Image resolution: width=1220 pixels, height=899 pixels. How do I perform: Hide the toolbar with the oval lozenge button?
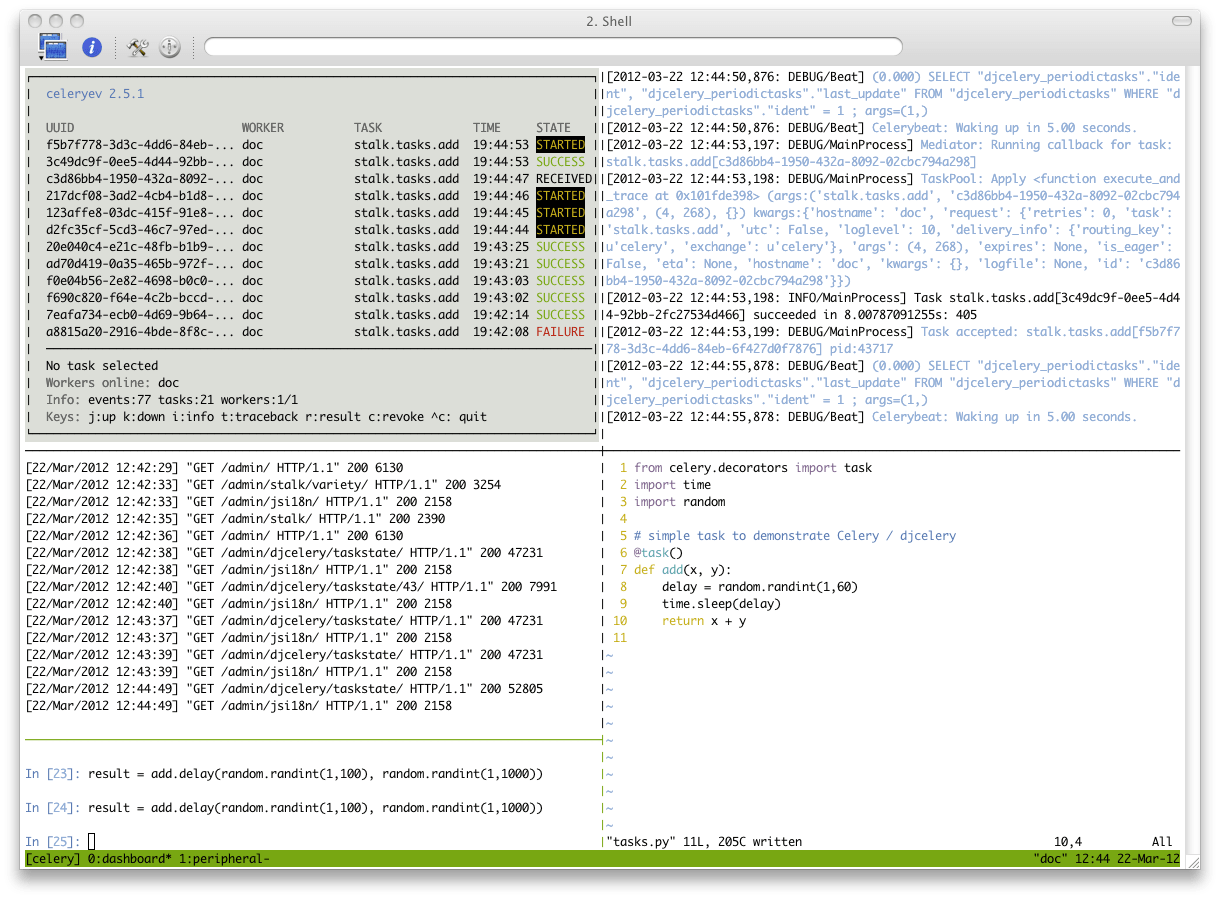pyautogui.click(x=1180, y=20)
